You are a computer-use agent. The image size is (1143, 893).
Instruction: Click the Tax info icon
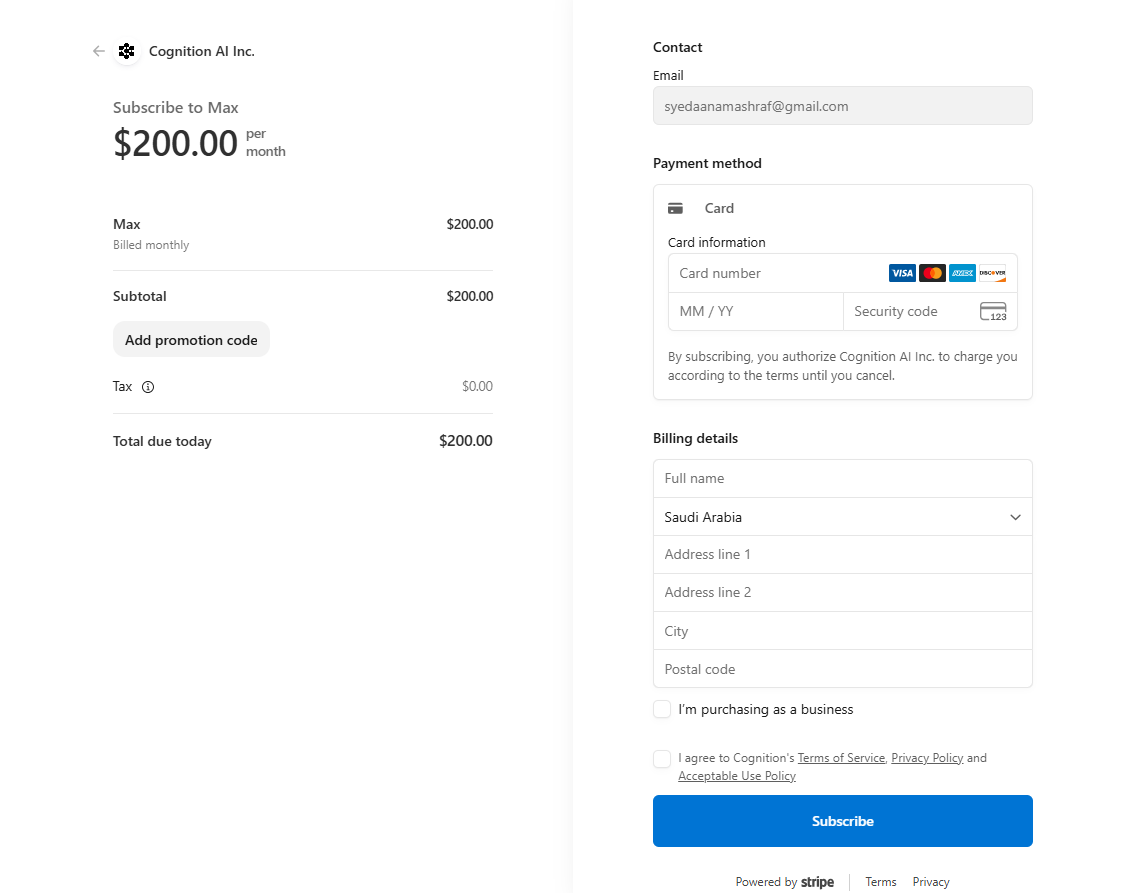pyautogui.click(x=148, y=387)
